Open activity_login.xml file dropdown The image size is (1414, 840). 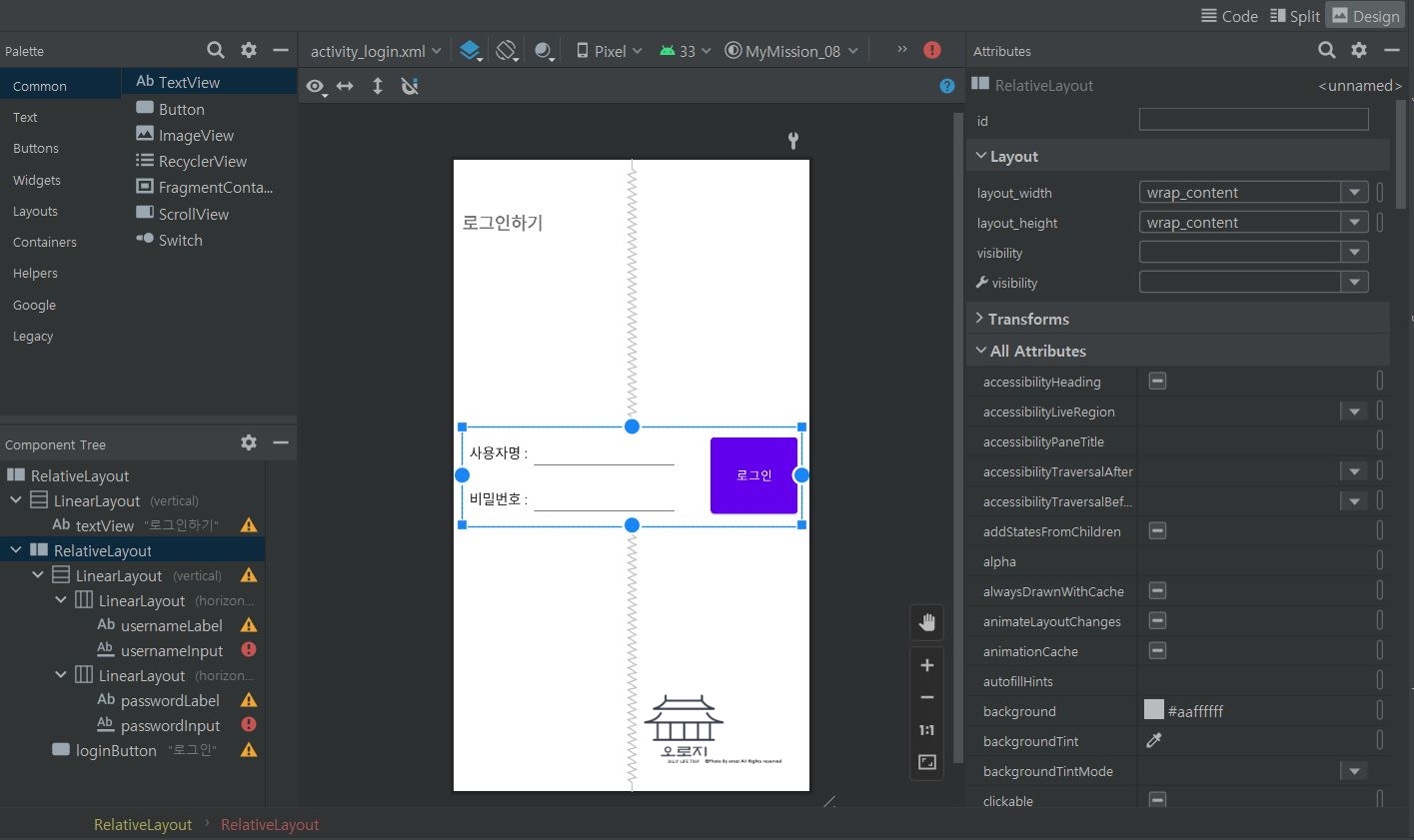(x=377, y=51)
